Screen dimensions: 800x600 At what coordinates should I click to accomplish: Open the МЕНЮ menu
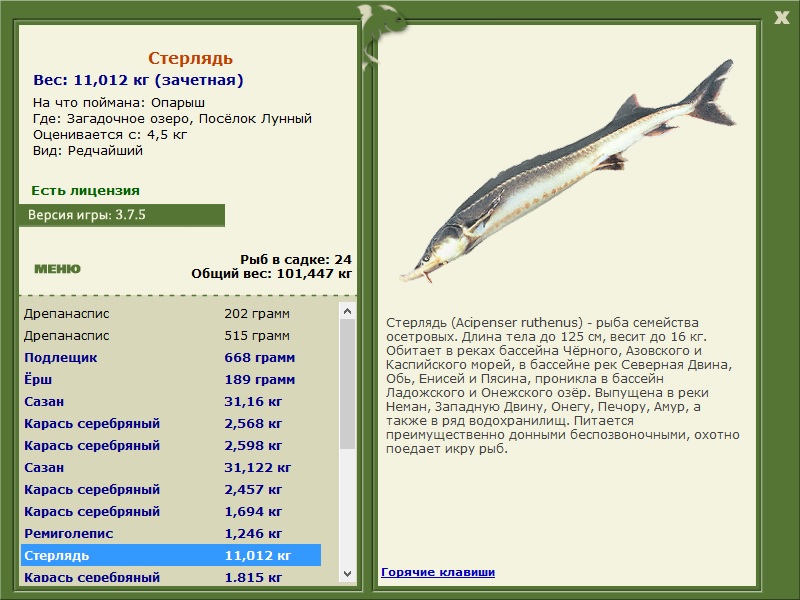57,269
